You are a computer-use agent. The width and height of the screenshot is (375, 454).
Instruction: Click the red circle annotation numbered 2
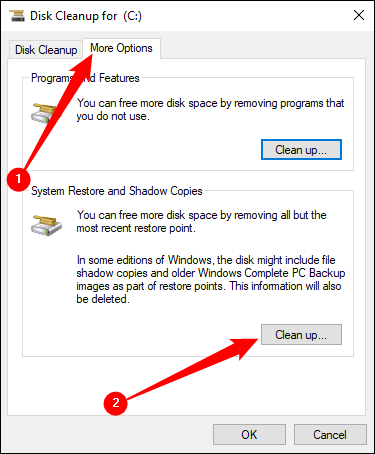click(x=115, y=403)
